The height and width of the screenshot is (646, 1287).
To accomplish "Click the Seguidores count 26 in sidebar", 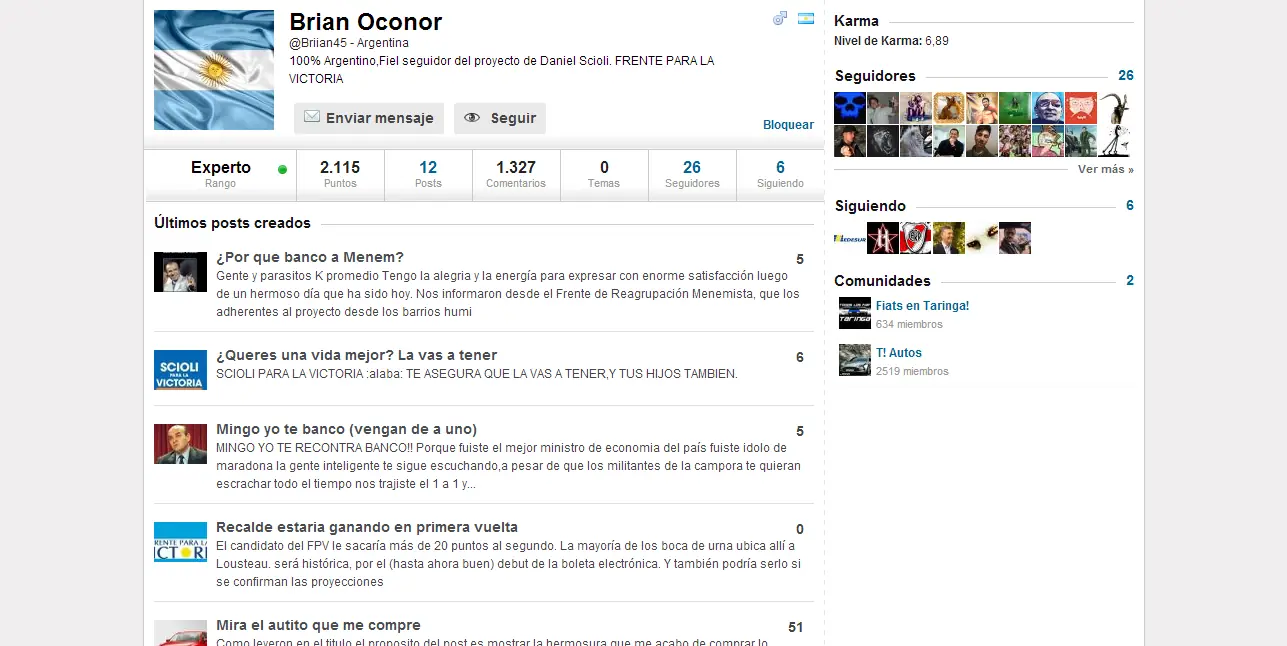I will (x=1126, y=76).
